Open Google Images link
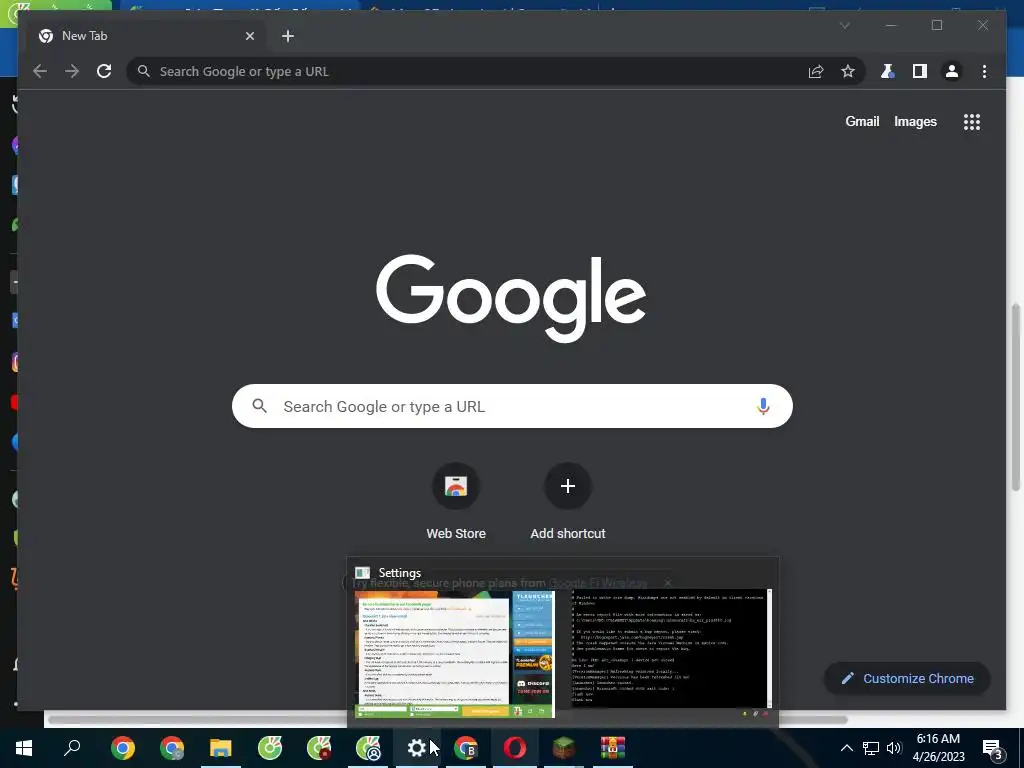Screen dimensions: 1024x768 915,121
